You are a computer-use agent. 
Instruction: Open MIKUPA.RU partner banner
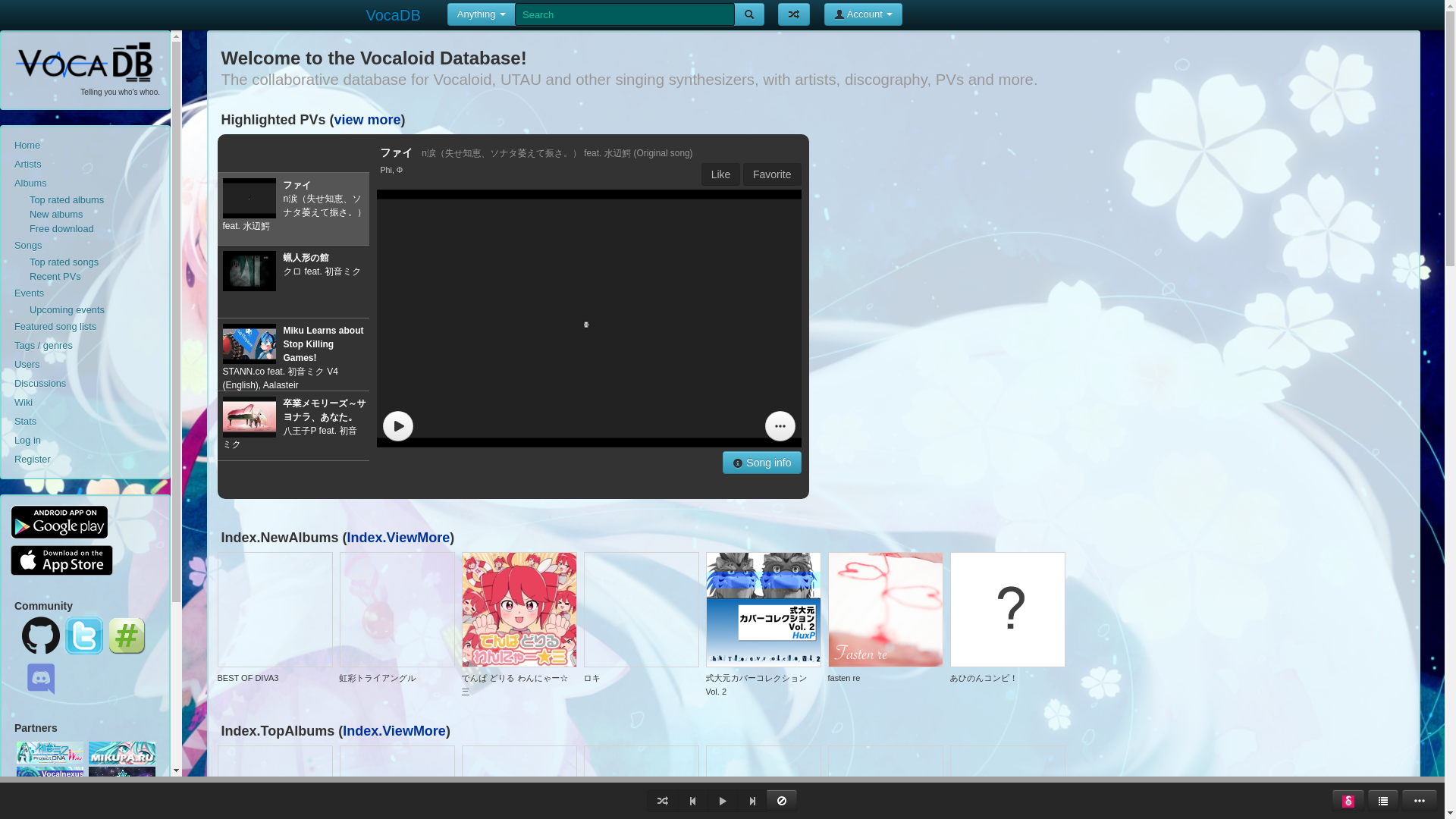pyautogui.click(x=122, y=753)
